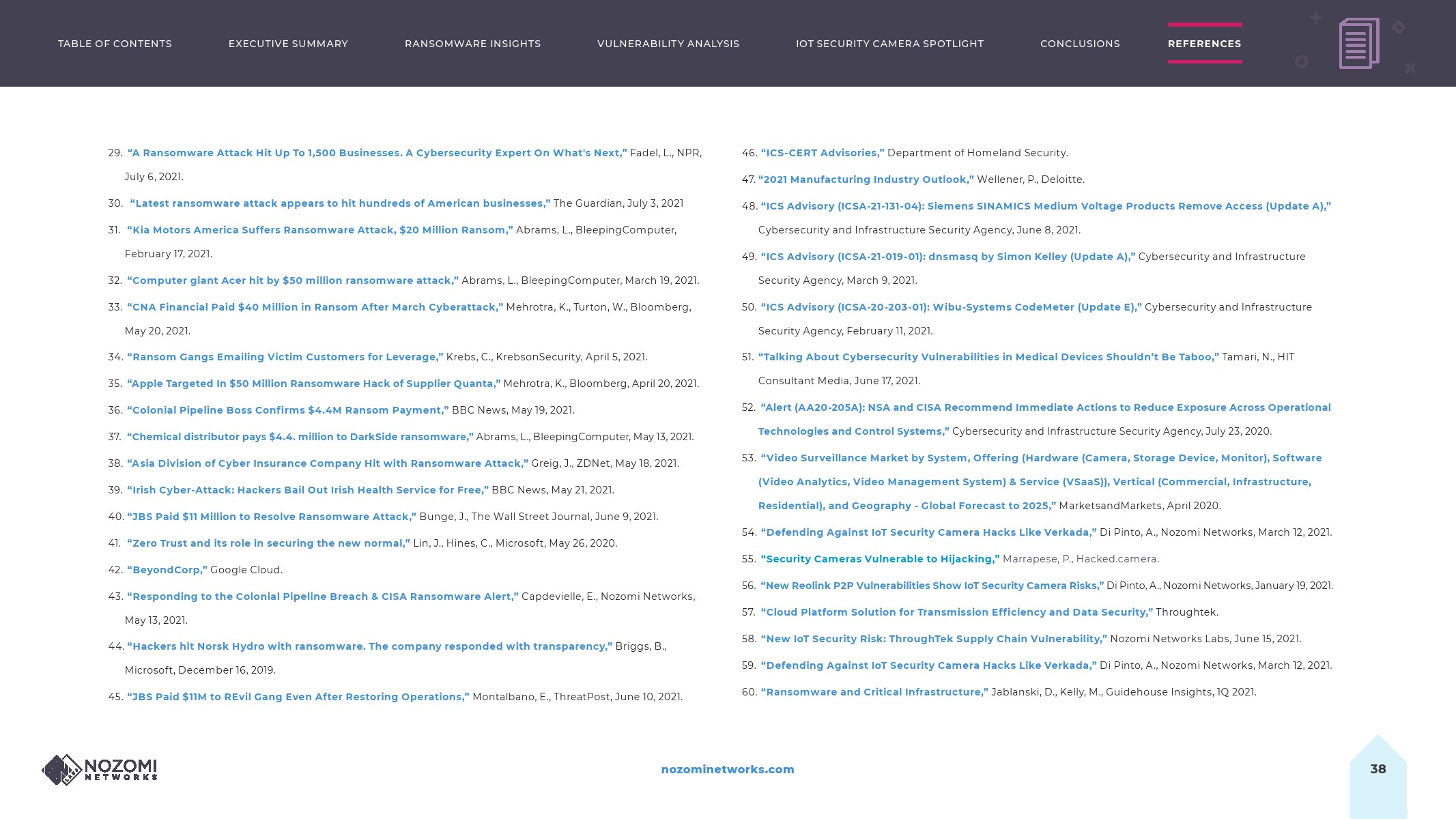Open 2021 Manufacturing Industry Outlook link
This screenshot has height=819, width=1456.
(866, 179)
